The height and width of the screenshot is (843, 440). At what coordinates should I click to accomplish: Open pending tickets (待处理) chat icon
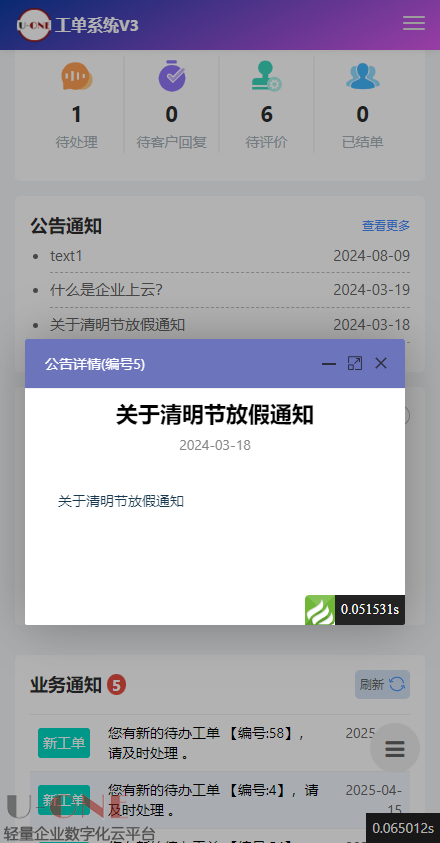click(76, 76)
